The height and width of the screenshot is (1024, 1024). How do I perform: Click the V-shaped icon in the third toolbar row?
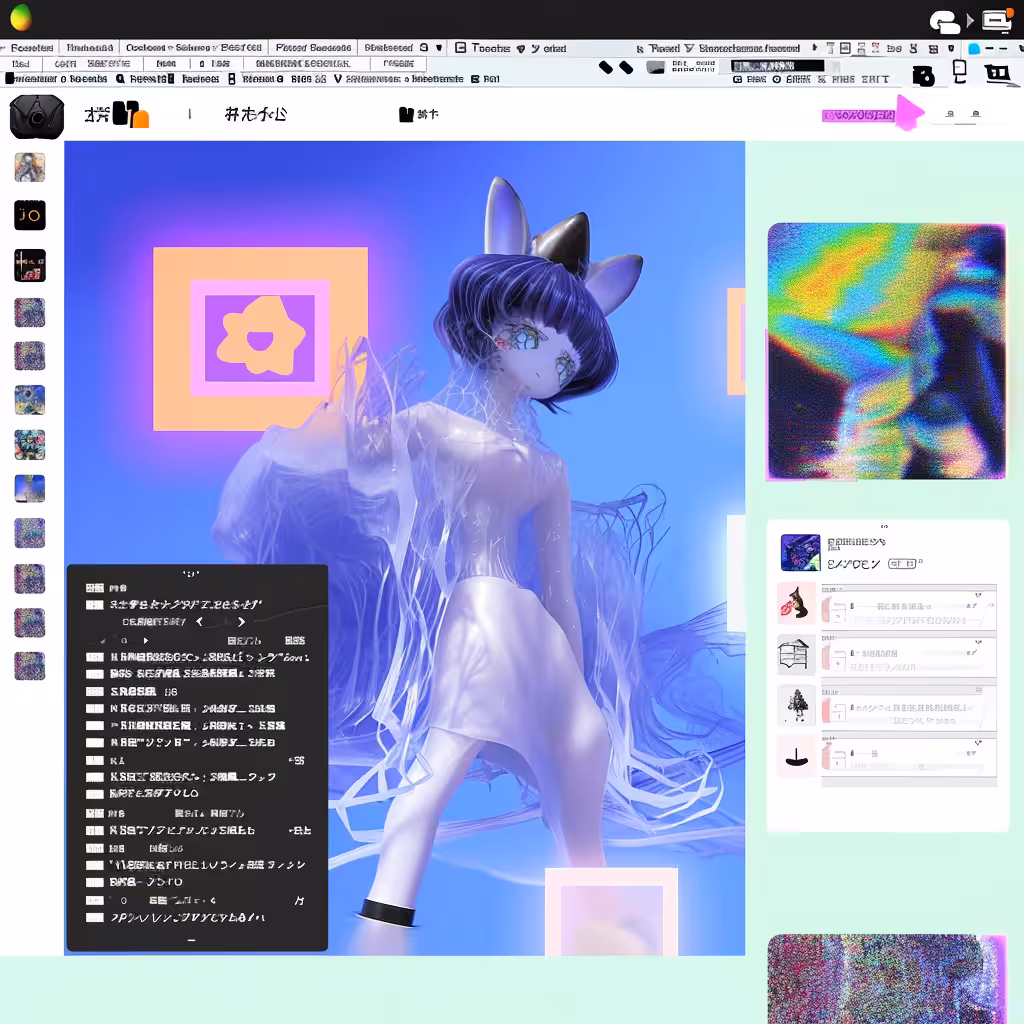(x=338, y=78)
